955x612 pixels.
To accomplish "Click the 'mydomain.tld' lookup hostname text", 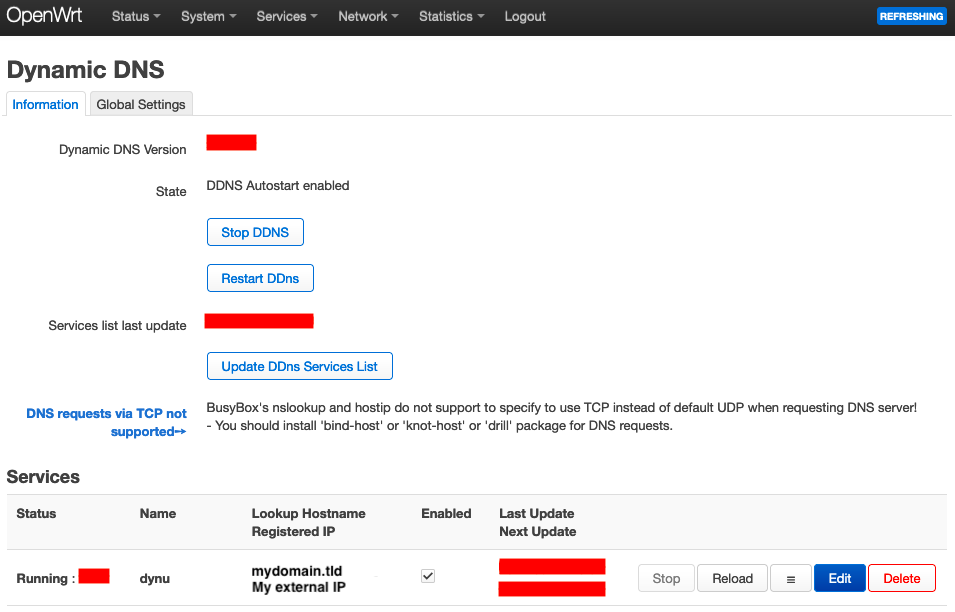I will pyautogui.click(x=297, y=571).
